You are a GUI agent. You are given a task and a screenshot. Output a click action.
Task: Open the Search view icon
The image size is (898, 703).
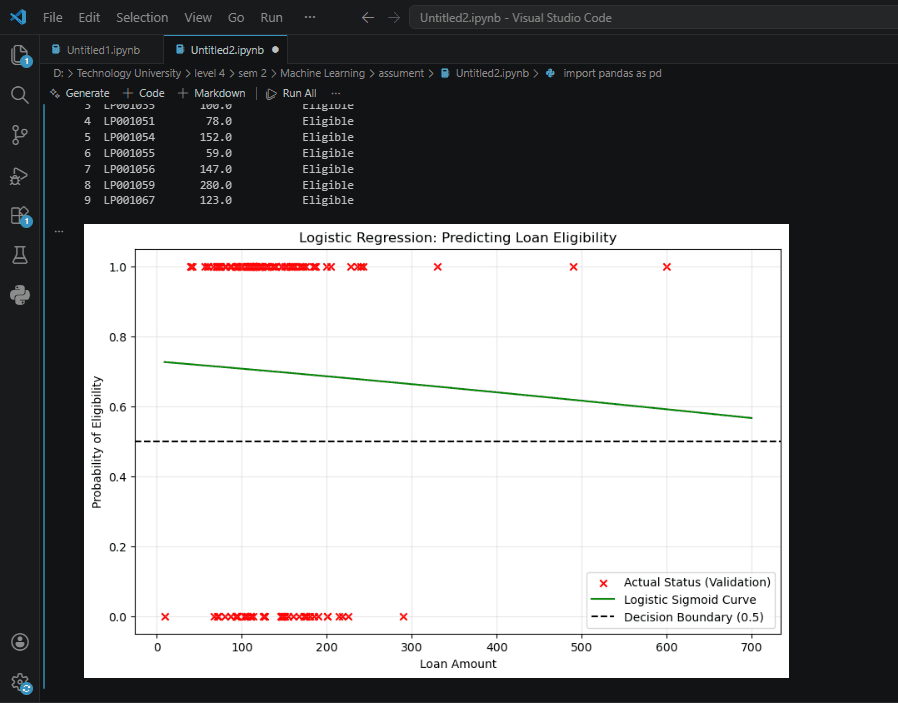coord(20,95)
